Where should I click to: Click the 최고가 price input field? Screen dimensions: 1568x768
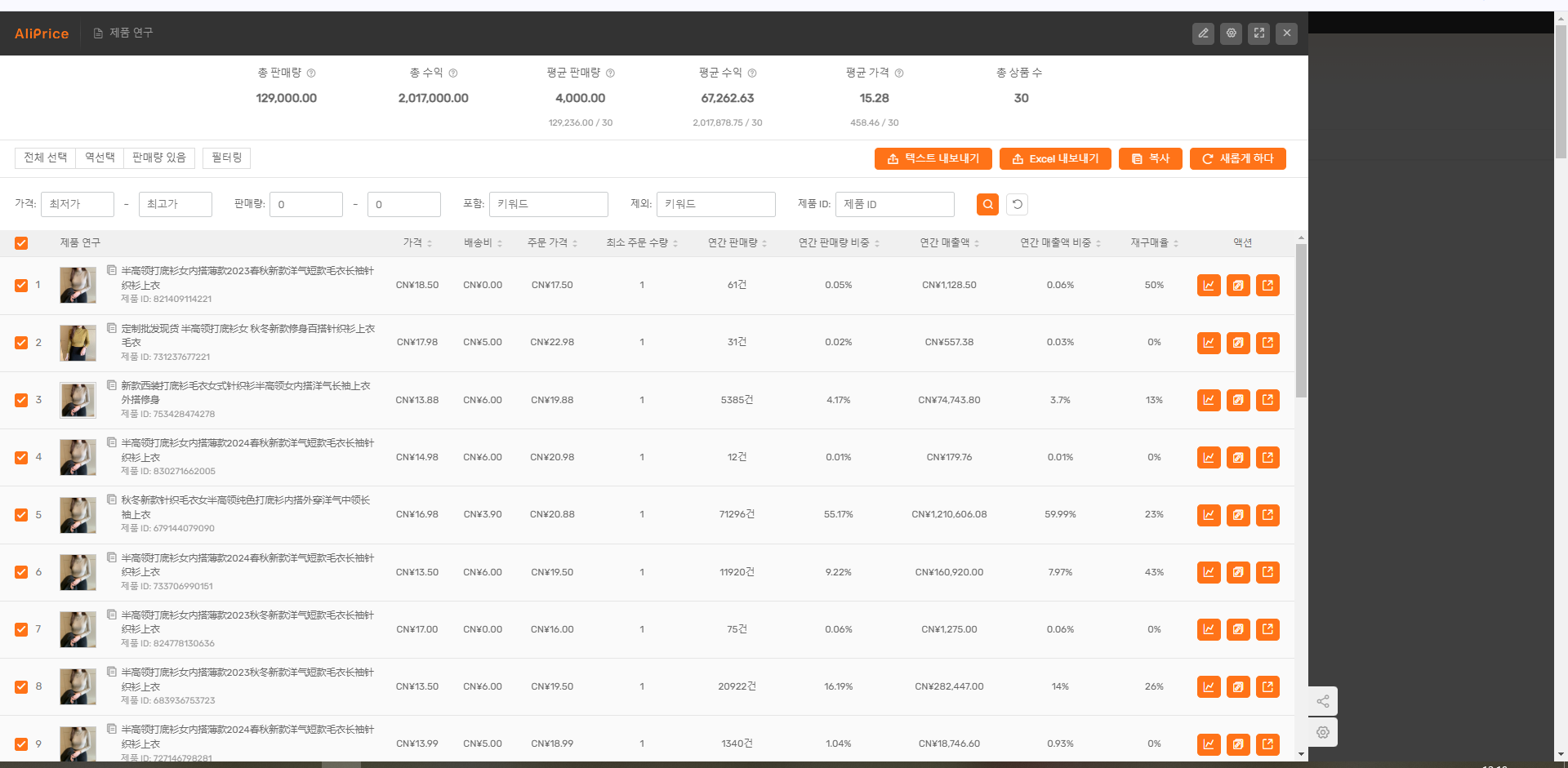click(x=176, y=204)
